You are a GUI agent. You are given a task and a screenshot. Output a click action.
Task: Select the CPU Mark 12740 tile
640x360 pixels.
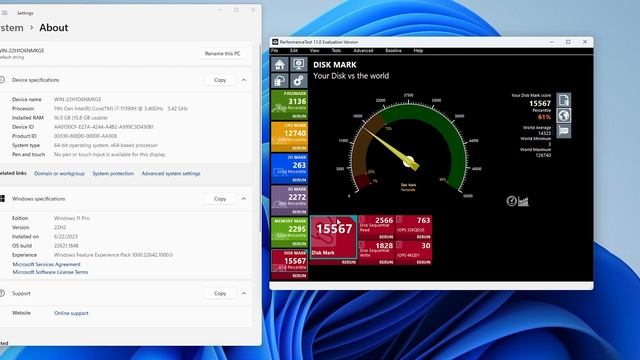289,134
